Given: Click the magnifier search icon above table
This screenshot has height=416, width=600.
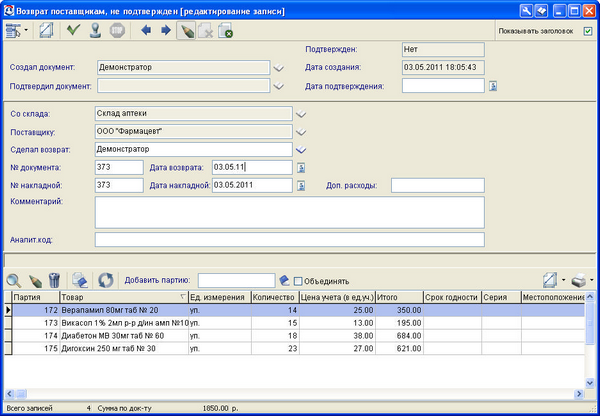Looking at the screenshot, I should tap(14, 281).
